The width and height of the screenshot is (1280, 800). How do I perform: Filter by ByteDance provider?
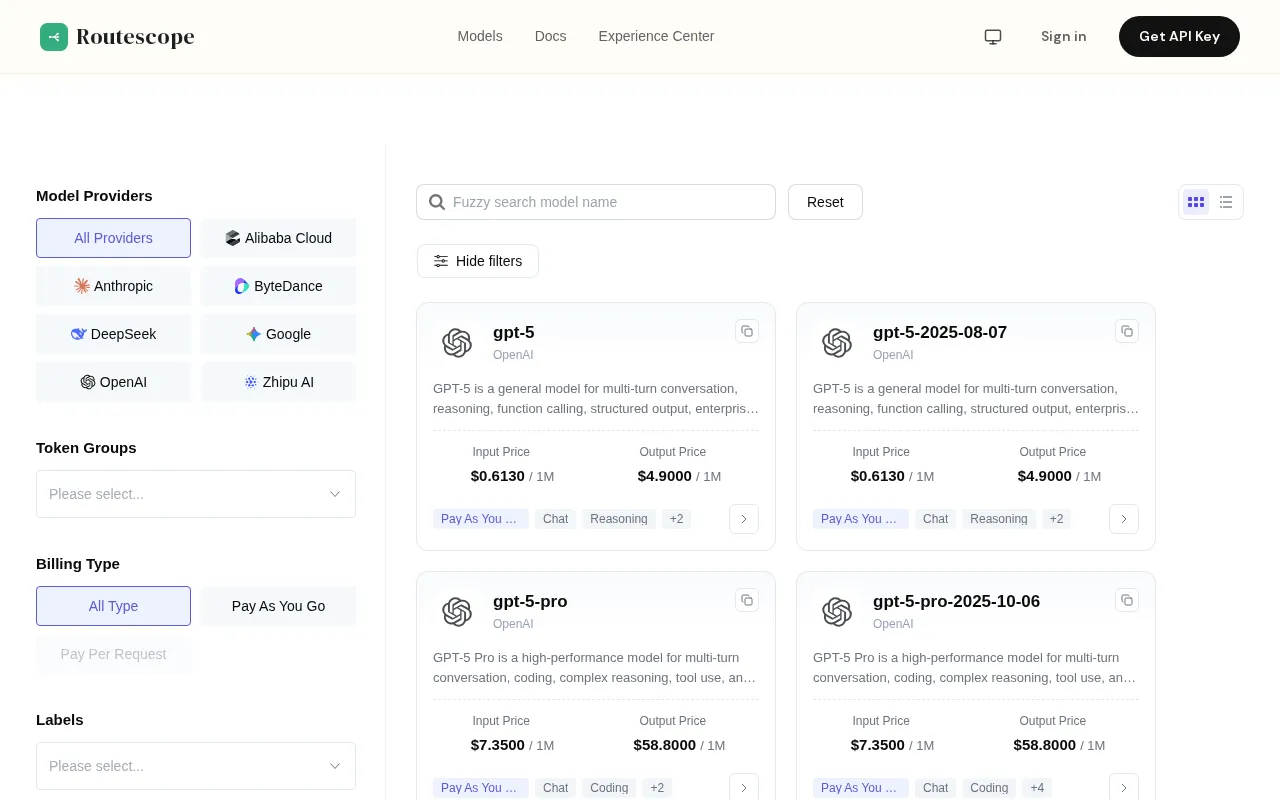tap(278, 286)
